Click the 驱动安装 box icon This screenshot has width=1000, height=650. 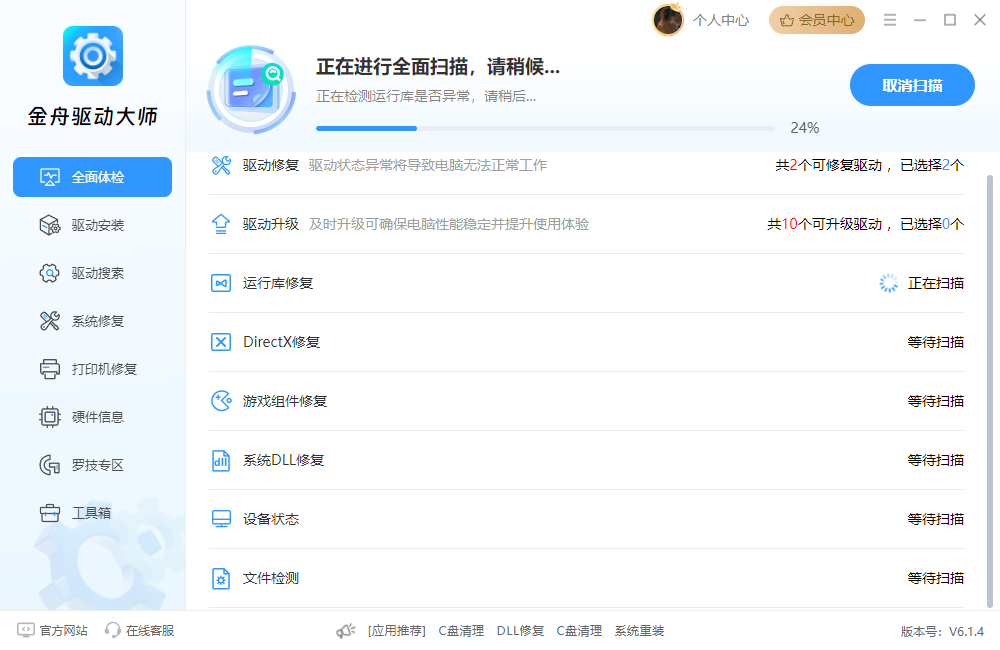pos(50,225)
